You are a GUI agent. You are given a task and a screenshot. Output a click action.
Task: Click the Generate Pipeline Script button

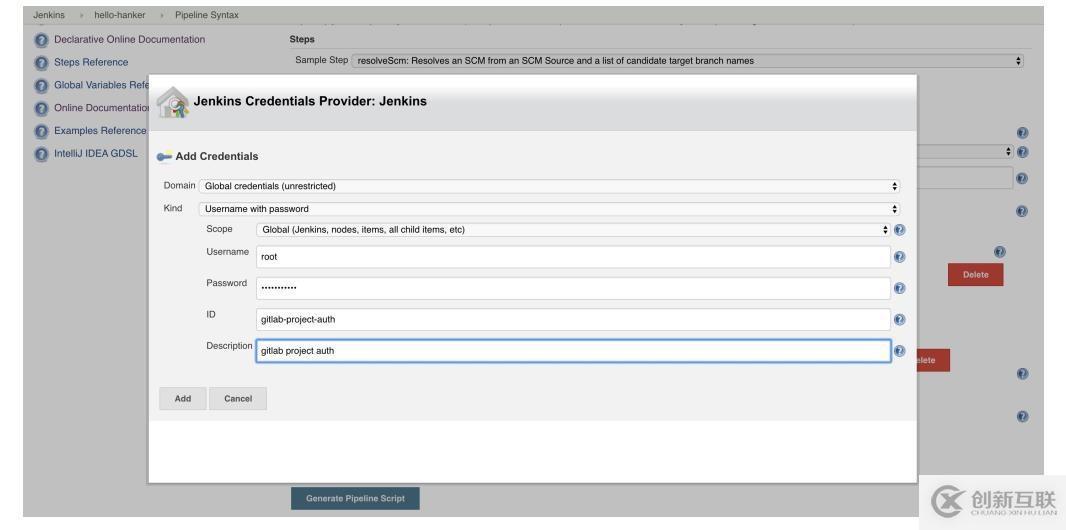(x=356, y=499)
